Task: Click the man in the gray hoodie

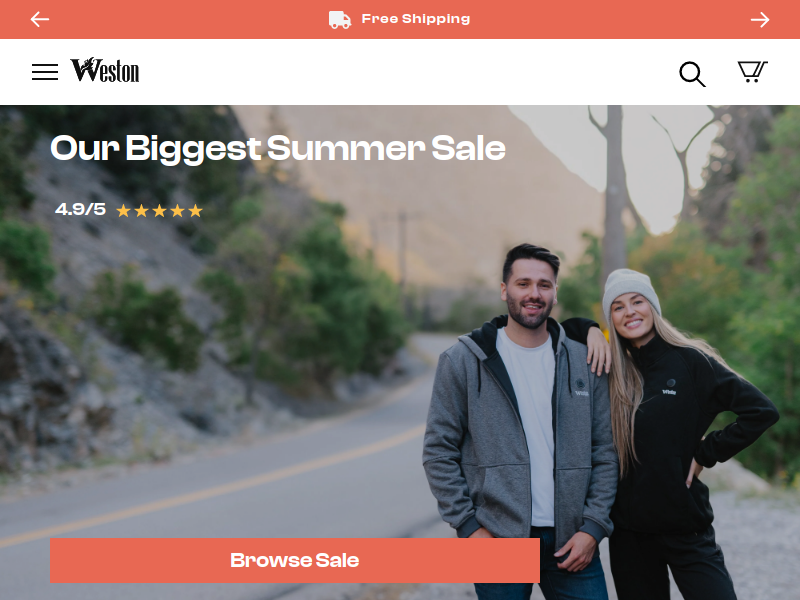Action: [x=520, y=408]
